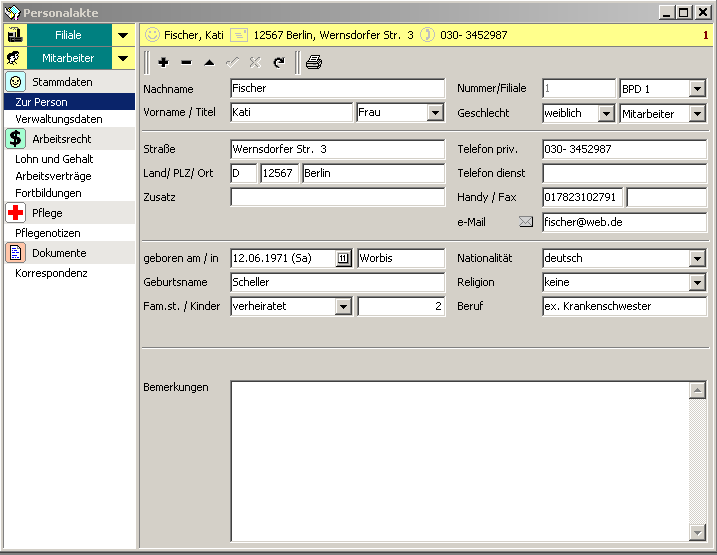Click the Mitarbeiter header button
717x555 pixels.
pyautogui.click(x=68, y=58)
